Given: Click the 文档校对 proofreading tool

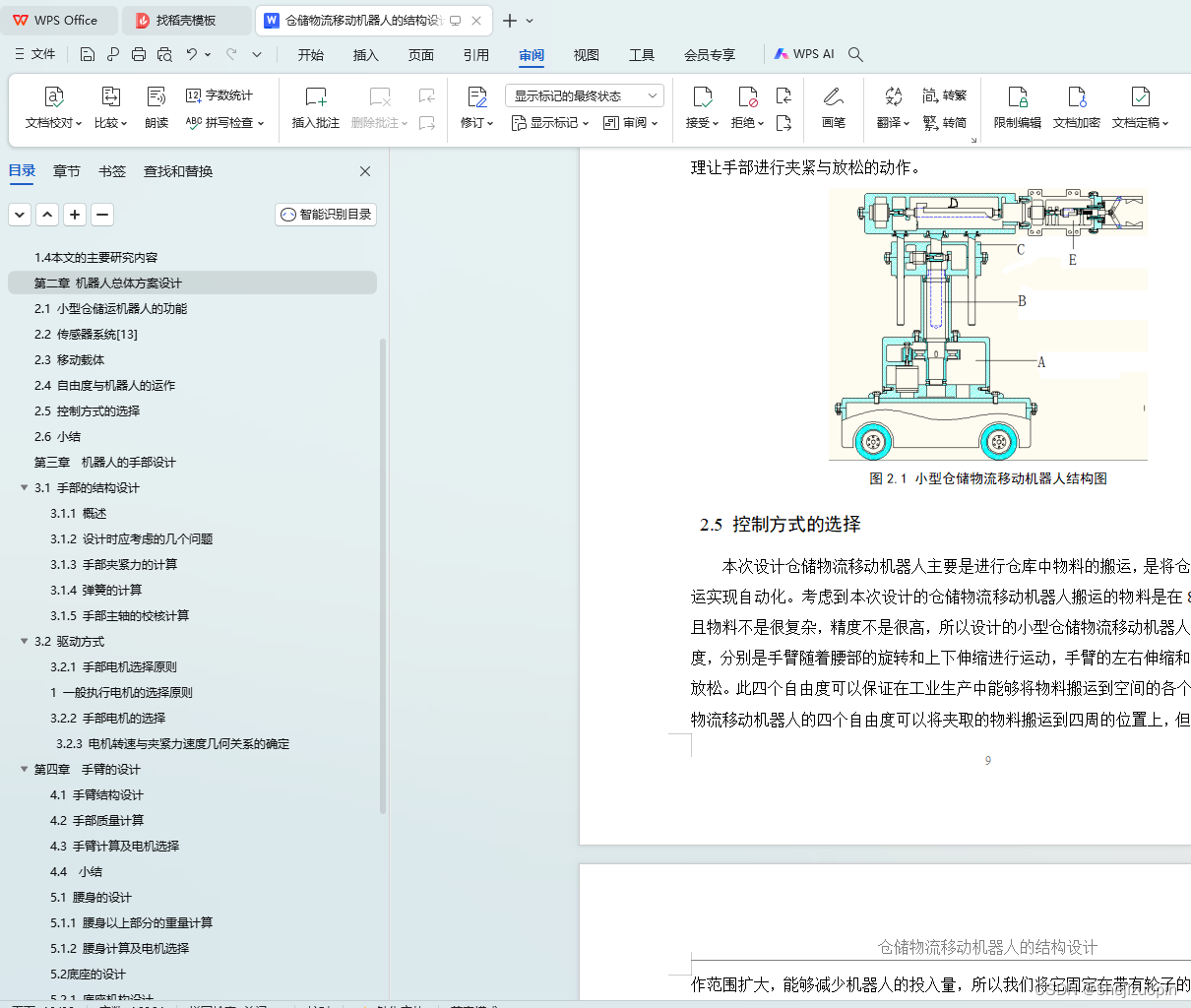Looking at the screenshot, I should point(53,108).
